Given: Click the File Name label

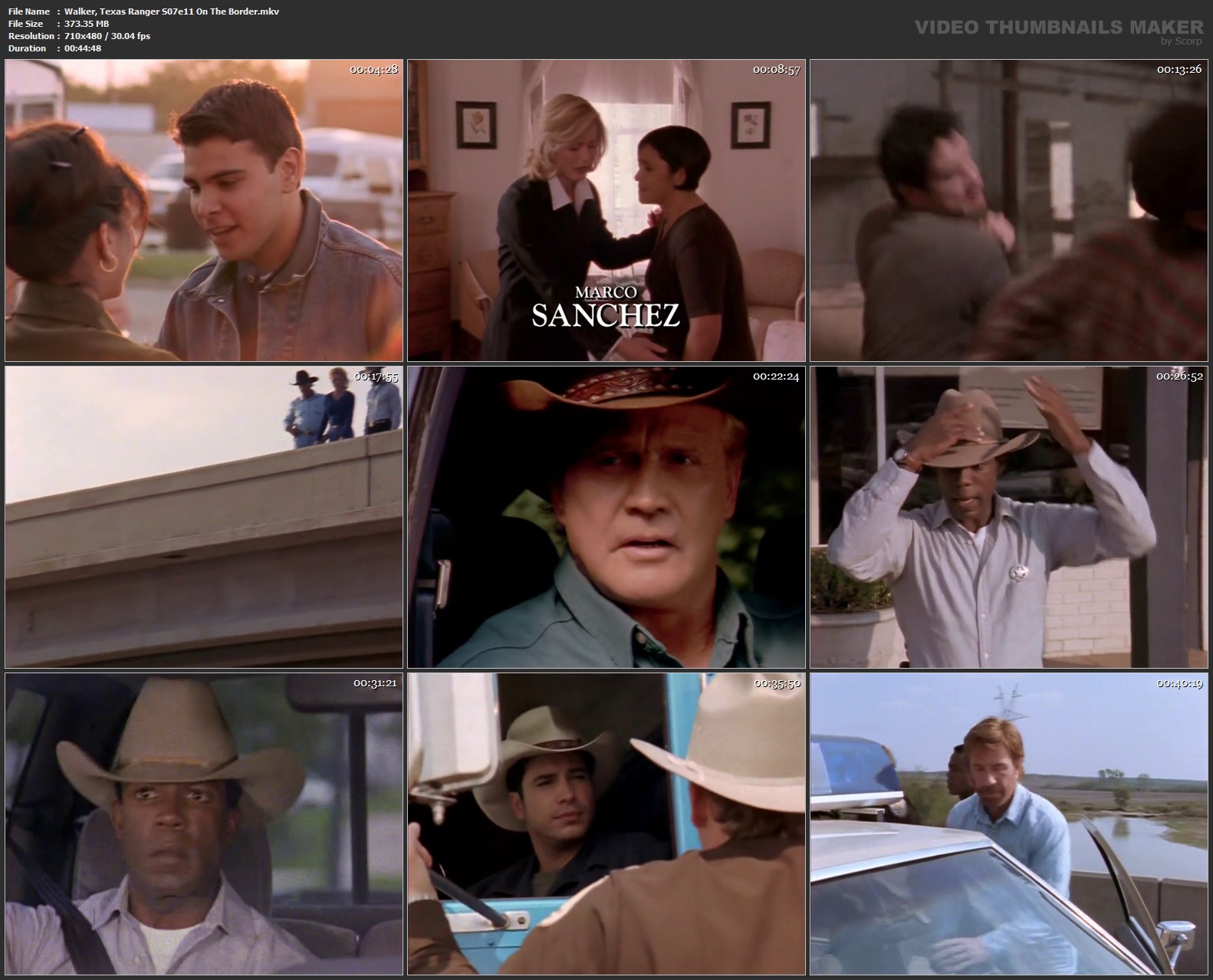Looking at the screenshot, I should pyautogui.click(x=28, y=12).
